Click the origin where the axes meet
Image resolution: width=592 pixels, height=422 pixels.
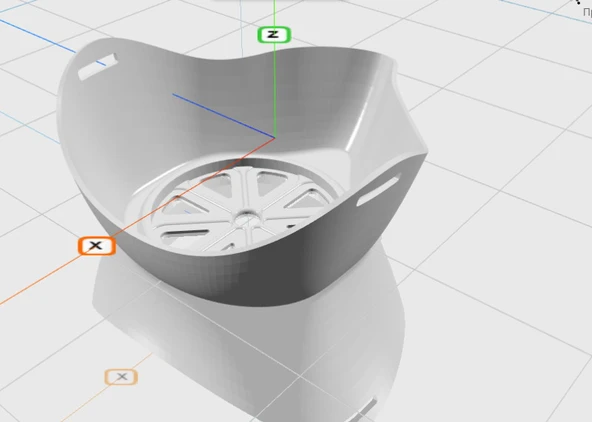click(x=274, y=138)
